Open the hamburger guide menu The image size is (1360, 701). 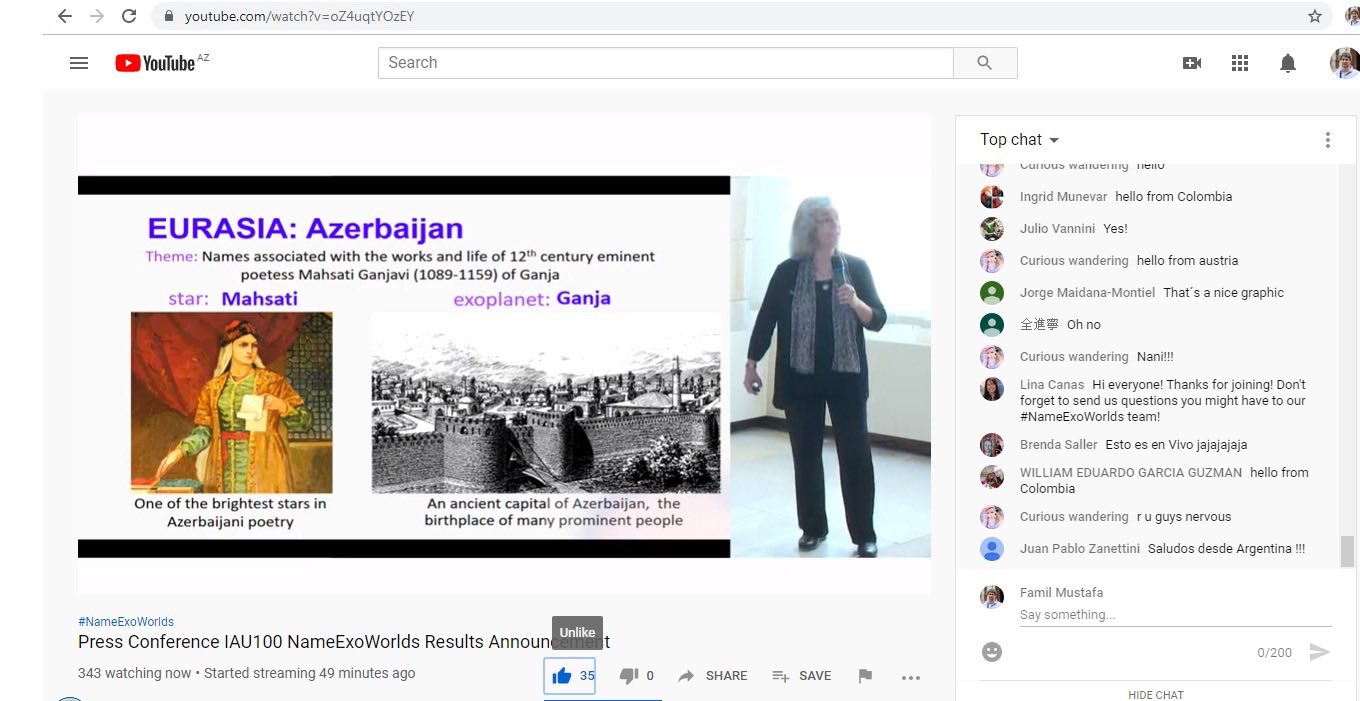(x=79, y=63)
